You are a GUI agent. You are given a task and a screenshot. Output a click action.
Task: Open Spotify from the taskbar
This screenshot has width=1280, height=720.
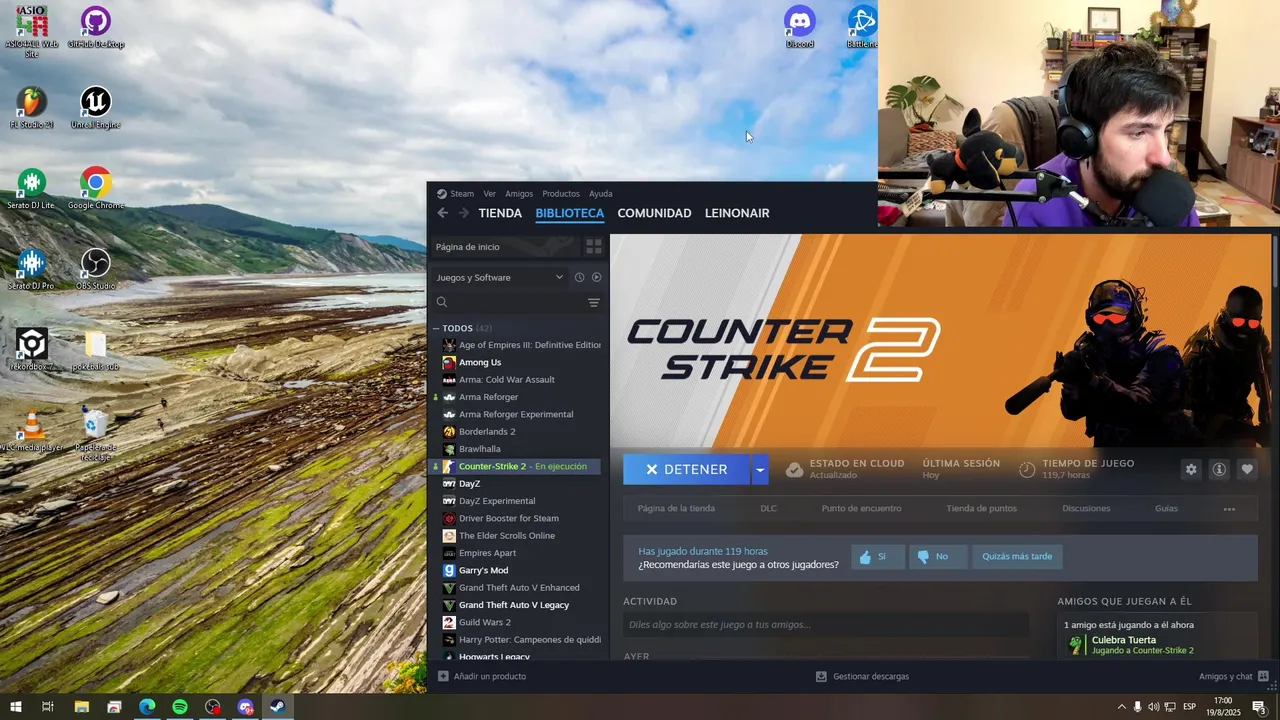click(x=180, y=707)
